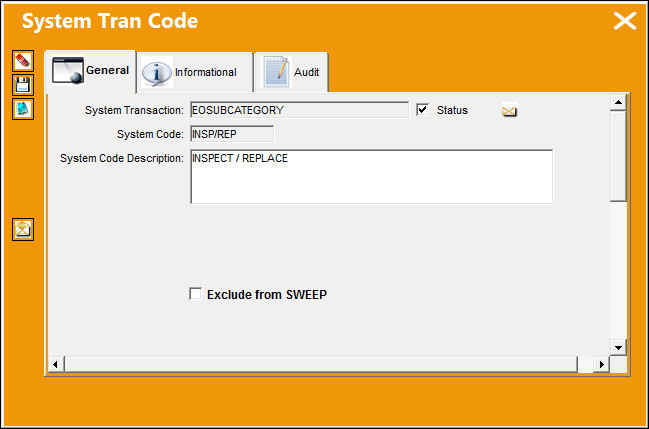Viewport: 649px width, 429px height.
Task: Switch to the General tab
Action: 90,71
